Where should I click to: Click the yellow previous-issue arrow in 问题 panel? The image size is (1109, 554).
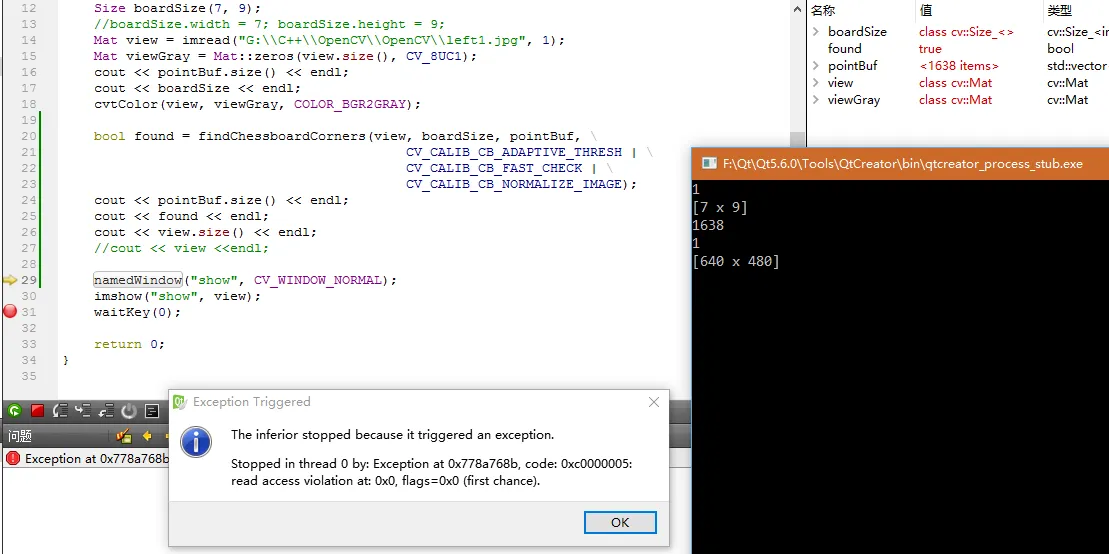pyautogui.click(x=147, y=436)
